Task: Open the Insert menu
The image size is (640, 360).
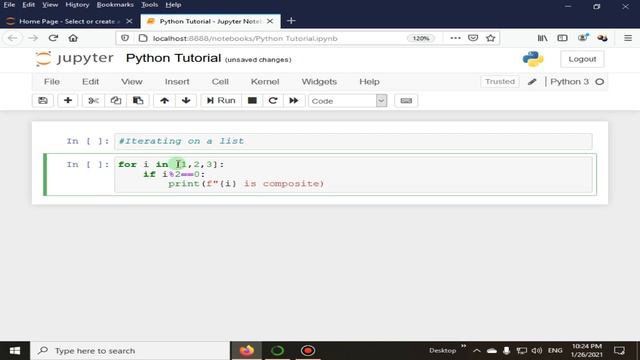Action: tap(177, 82)
